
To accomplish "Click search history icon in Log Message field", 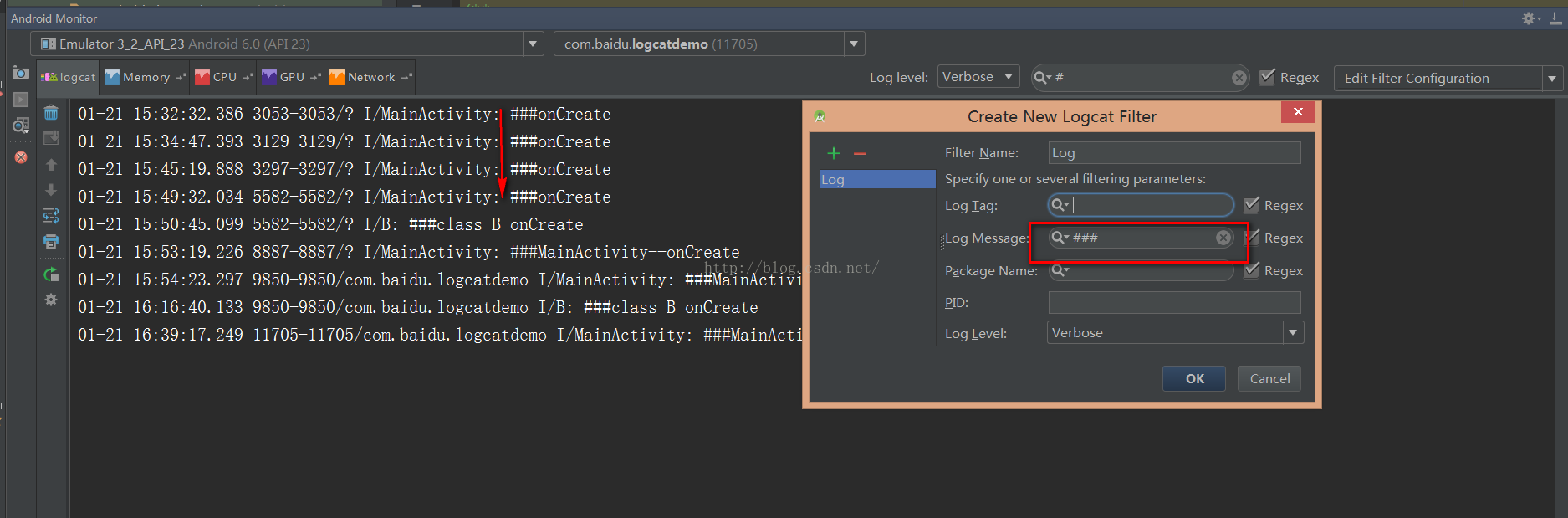I will click(x=1060, y=238).
